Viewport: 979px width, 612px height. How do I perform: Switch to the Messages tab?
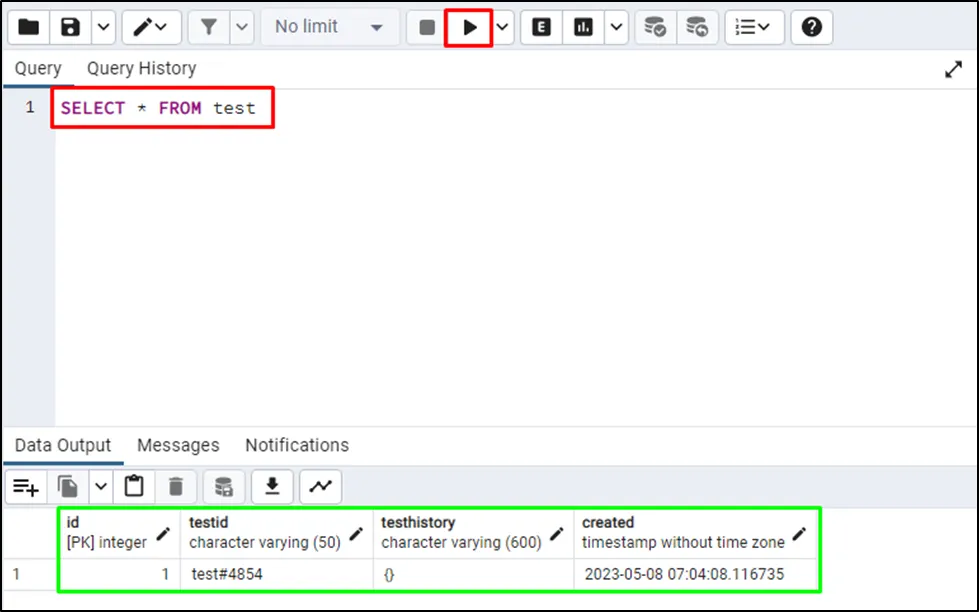point(178,445)
